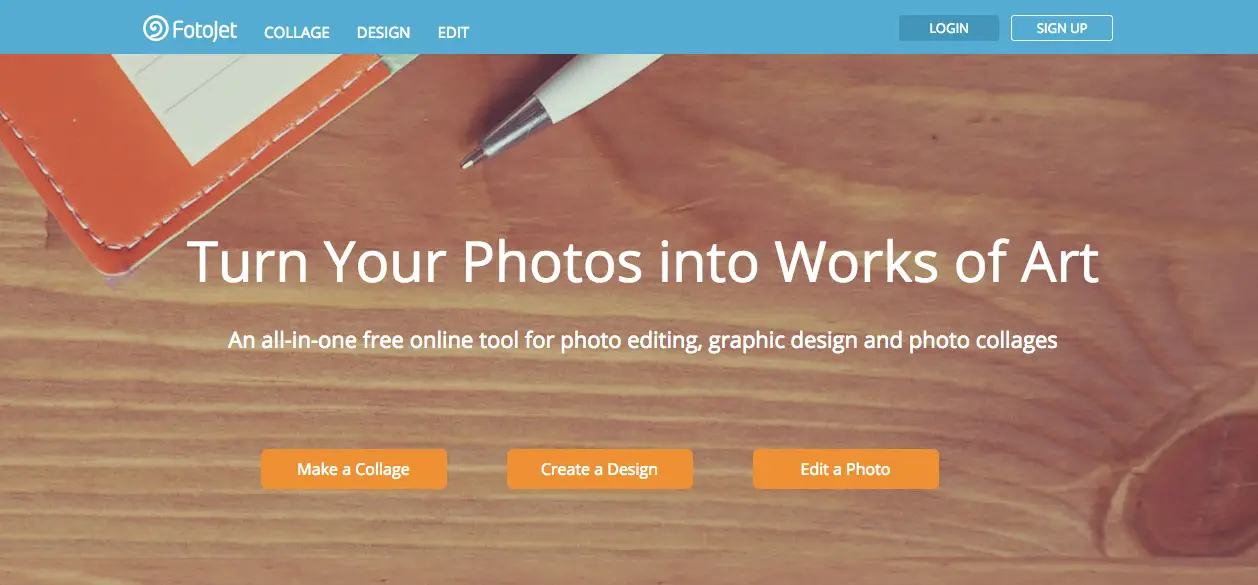The height and width of the screenshot is (585, 1258).
Task: Click the Make a Collage button
Action: [x=354, y=469]
